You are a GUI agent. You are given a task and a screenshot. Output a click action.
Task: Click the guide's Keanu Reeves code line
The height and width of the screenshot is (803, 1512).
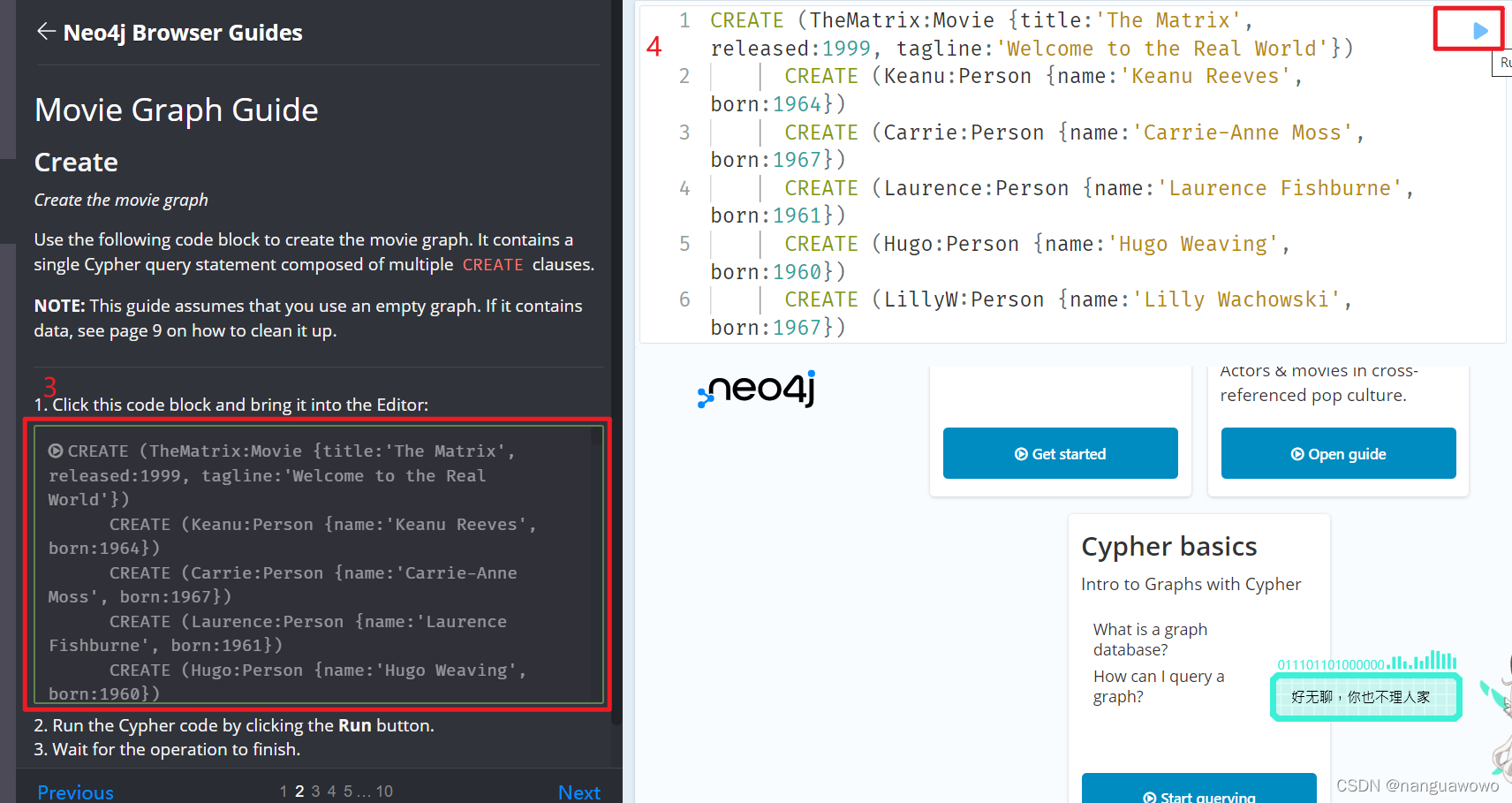coord(292,536)
